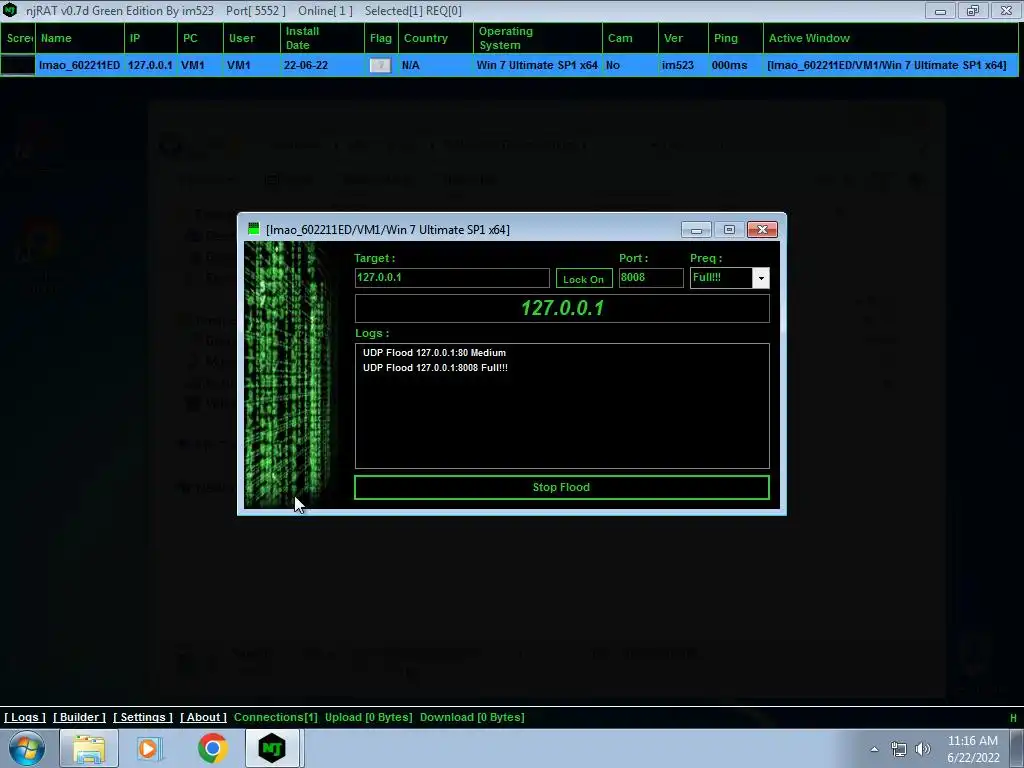Click the volume speaker tray icon
Image resolution: width=1024 pixels, height=768 pixels.
922,749
